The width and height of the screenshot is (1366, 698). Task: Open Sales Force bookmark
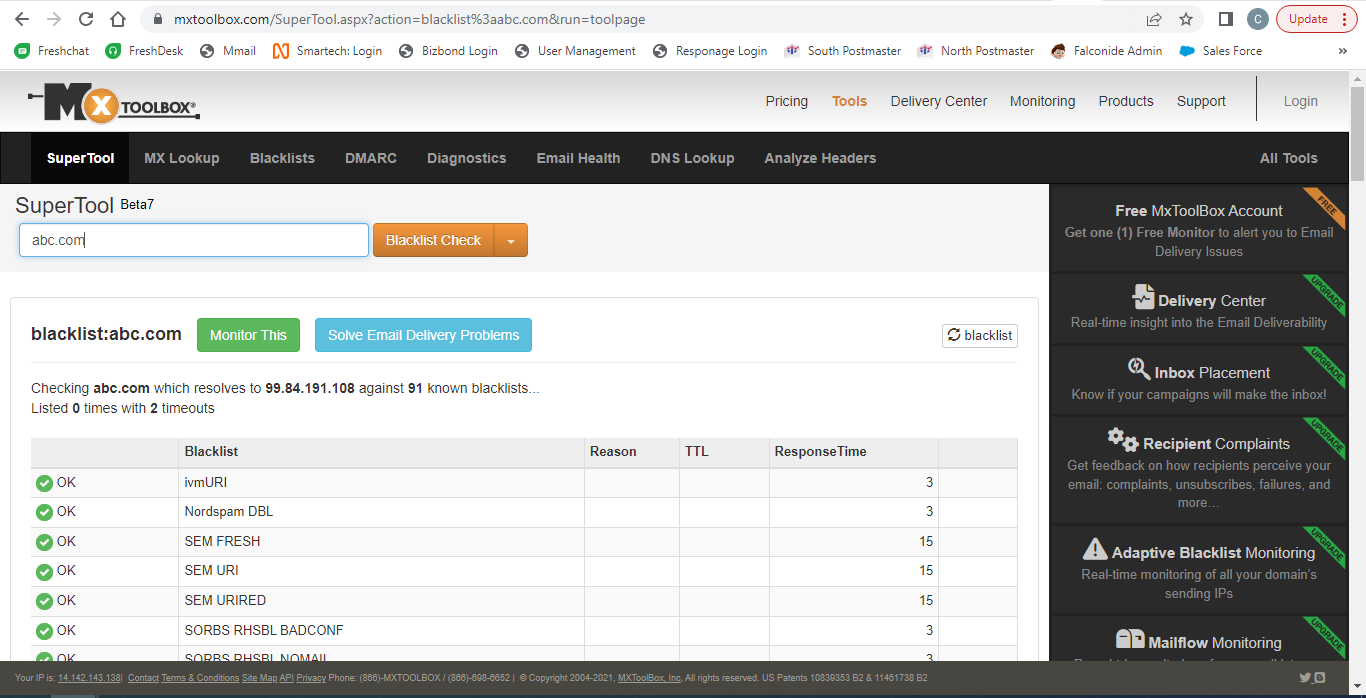[x=1221, y=51]
